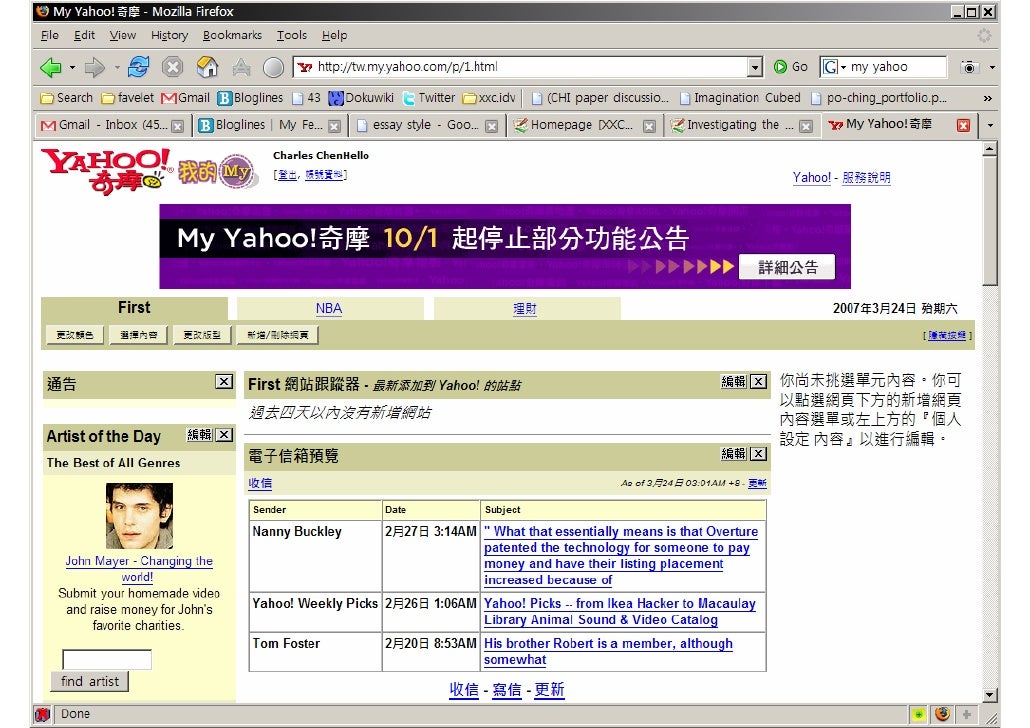The height and width of the screenshot is (728, 1030).
Task: Close the essay style tab
Action: tap(491, 126)
